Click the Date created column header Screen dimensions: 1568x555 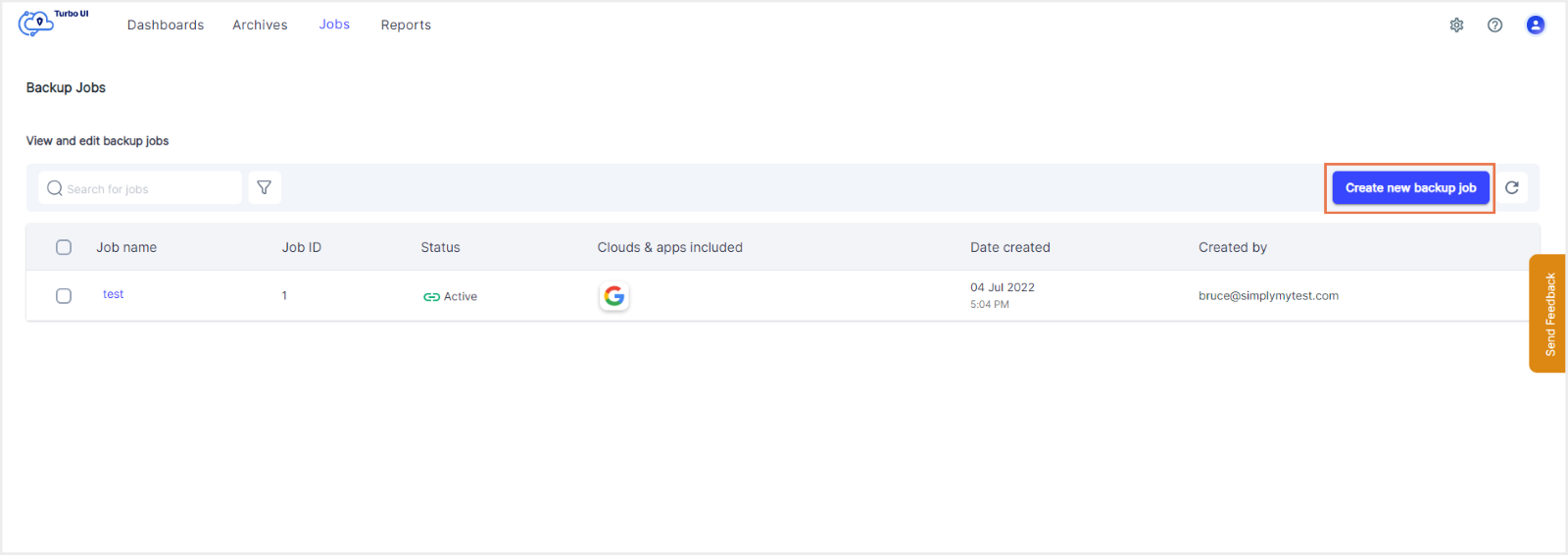pyautogui.click(x=1010, y=247)
